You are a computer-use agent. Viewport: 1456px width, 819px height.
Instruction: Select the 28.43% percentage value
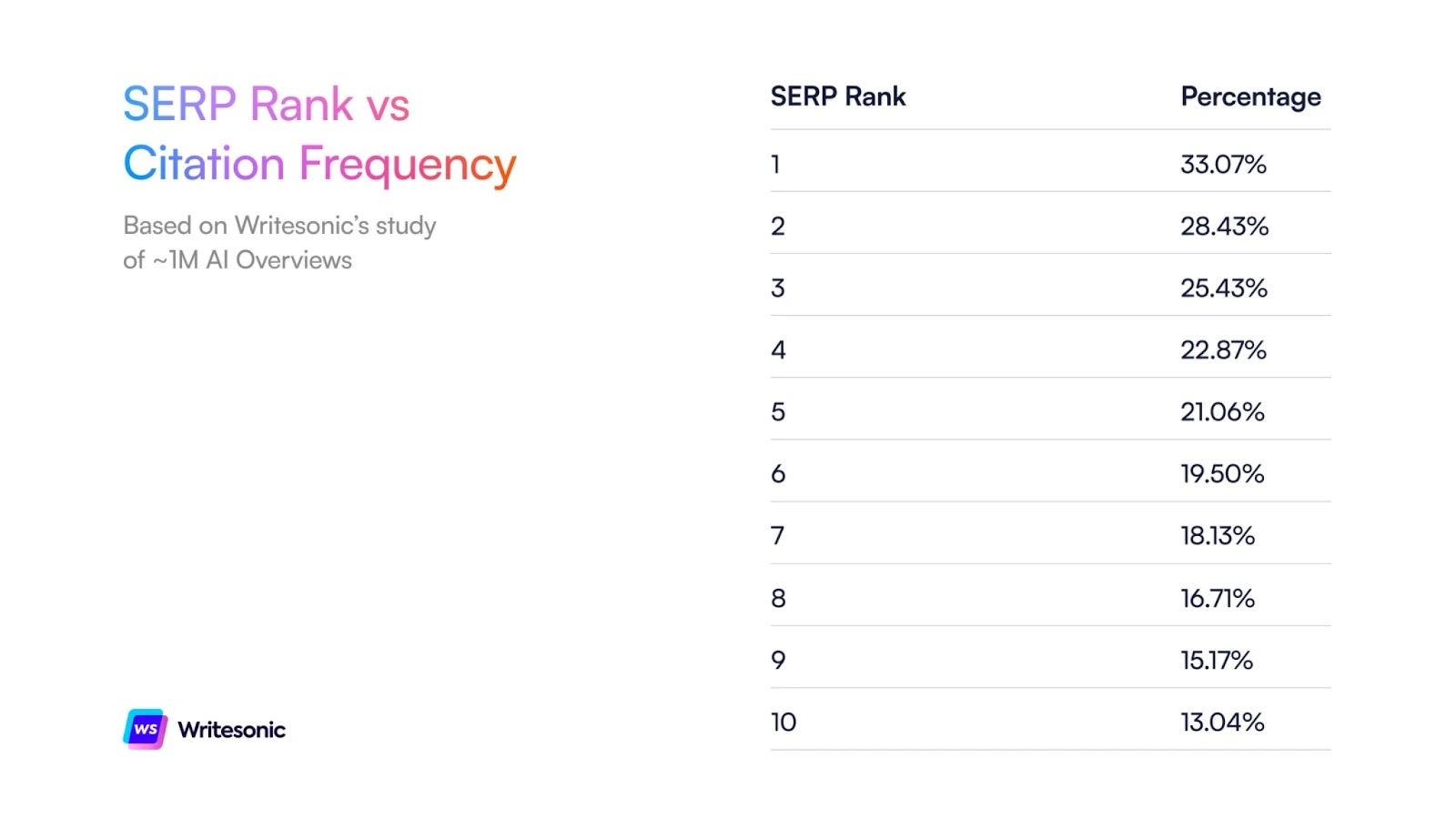point(1224,227)
